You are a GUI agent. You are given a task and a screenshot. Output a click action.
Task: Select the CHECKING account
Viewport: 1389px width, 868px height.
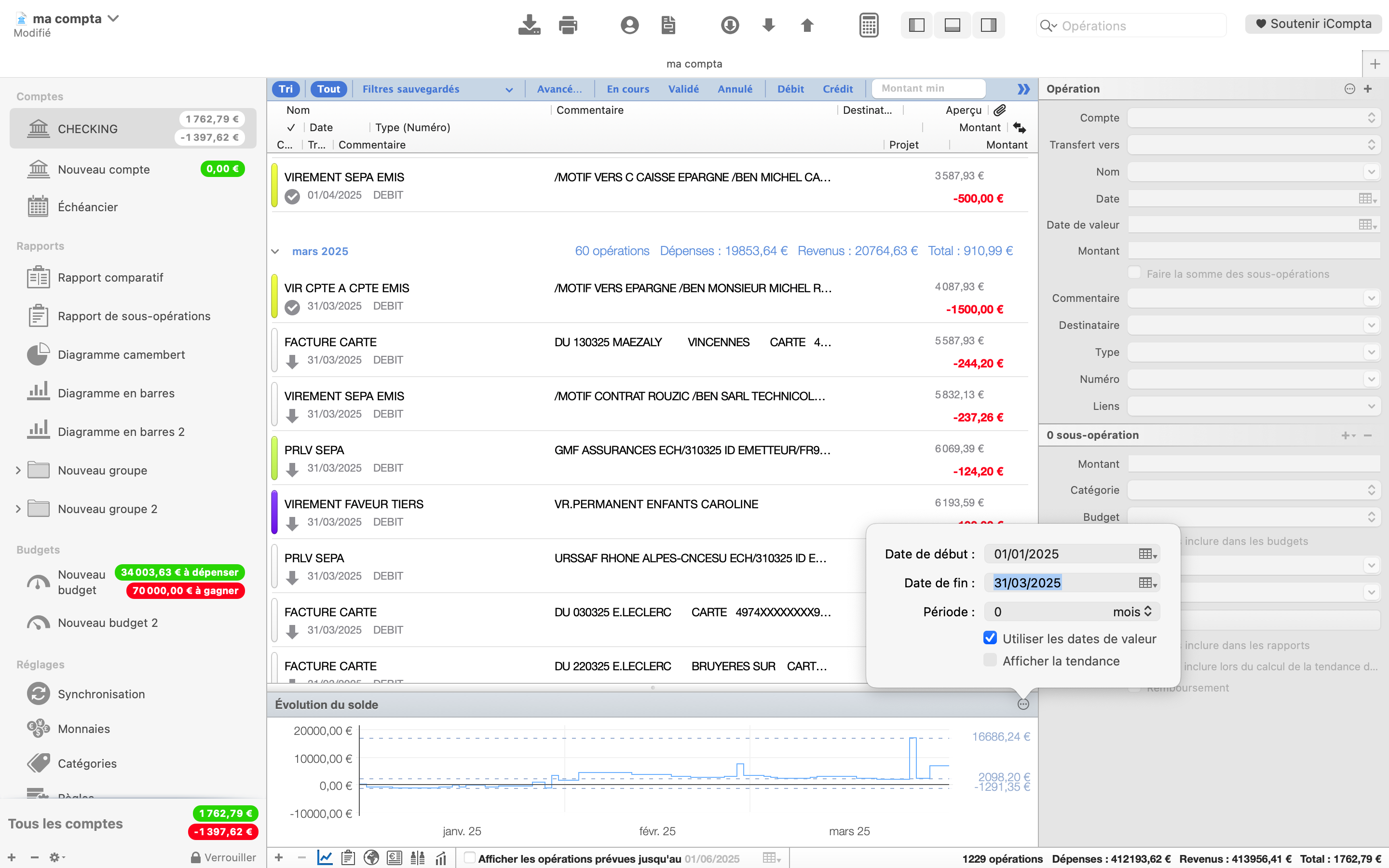[x=133, y=128]
